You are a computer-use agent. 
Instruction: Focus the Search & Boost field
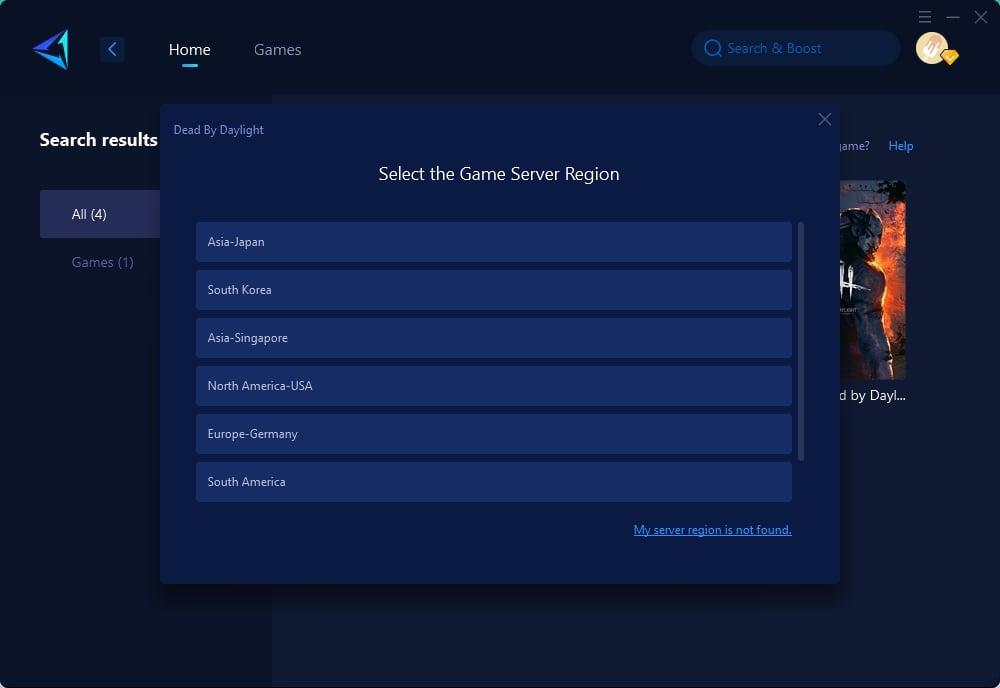point(796,48)
